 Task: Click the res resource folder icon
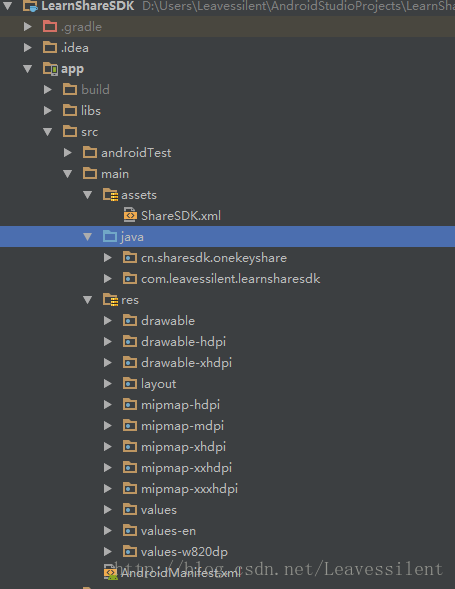[x=110, y=300]
